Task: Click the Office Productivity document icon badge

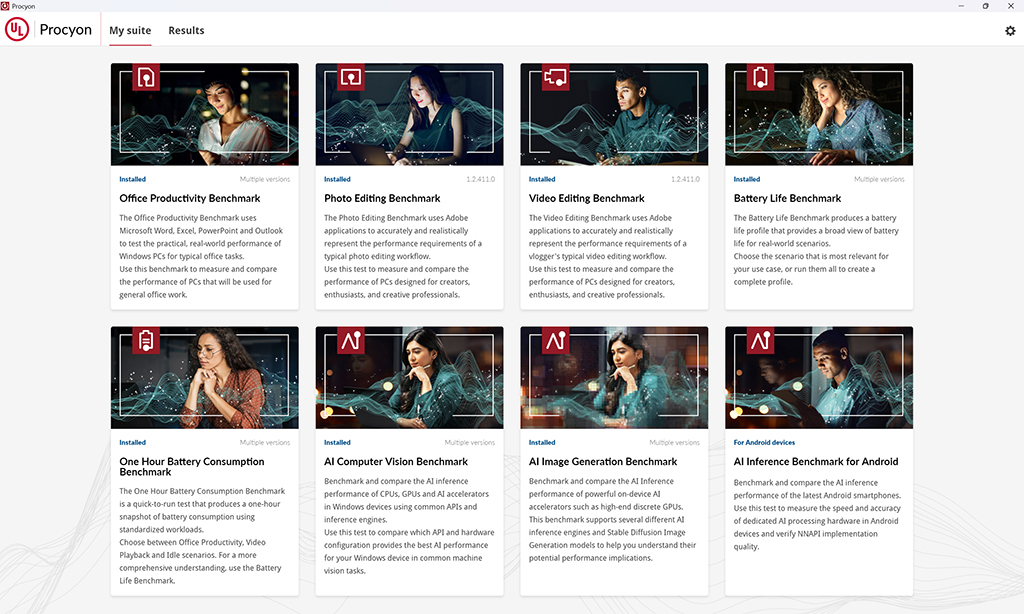Action: point(146,77)
